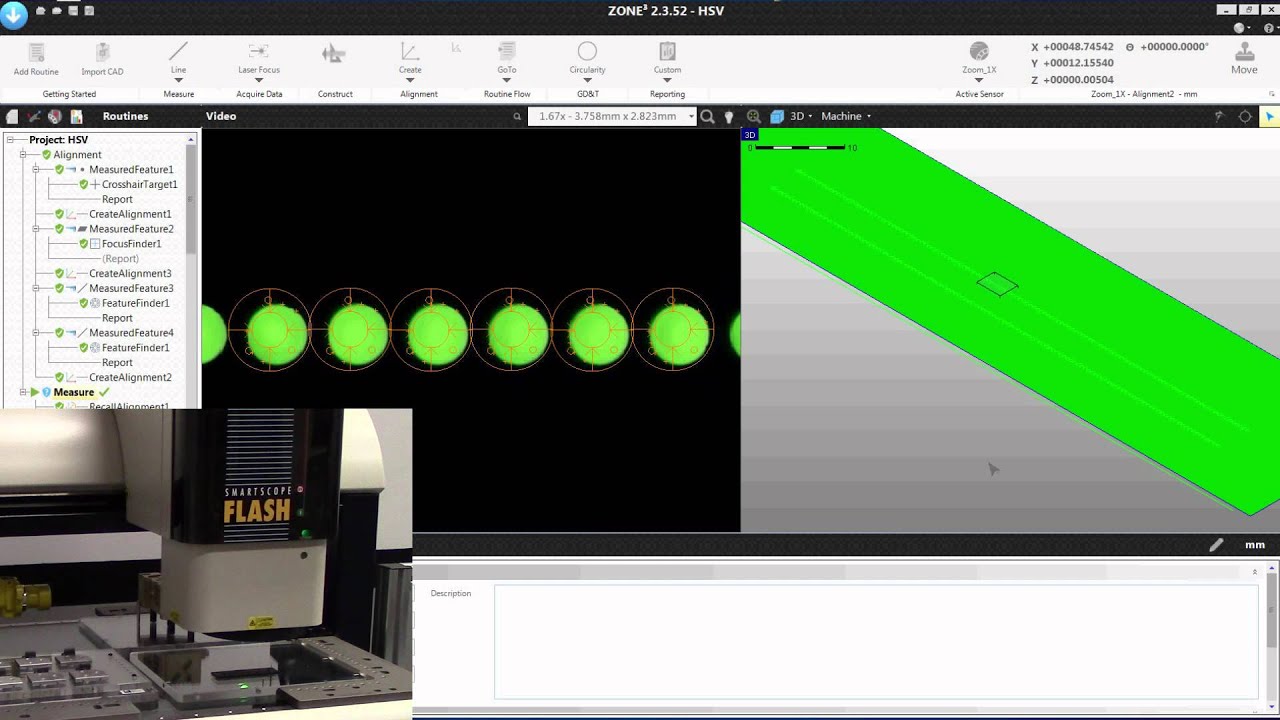Toggle green check on MeasuredFeature3

click(x=59, y=288)
